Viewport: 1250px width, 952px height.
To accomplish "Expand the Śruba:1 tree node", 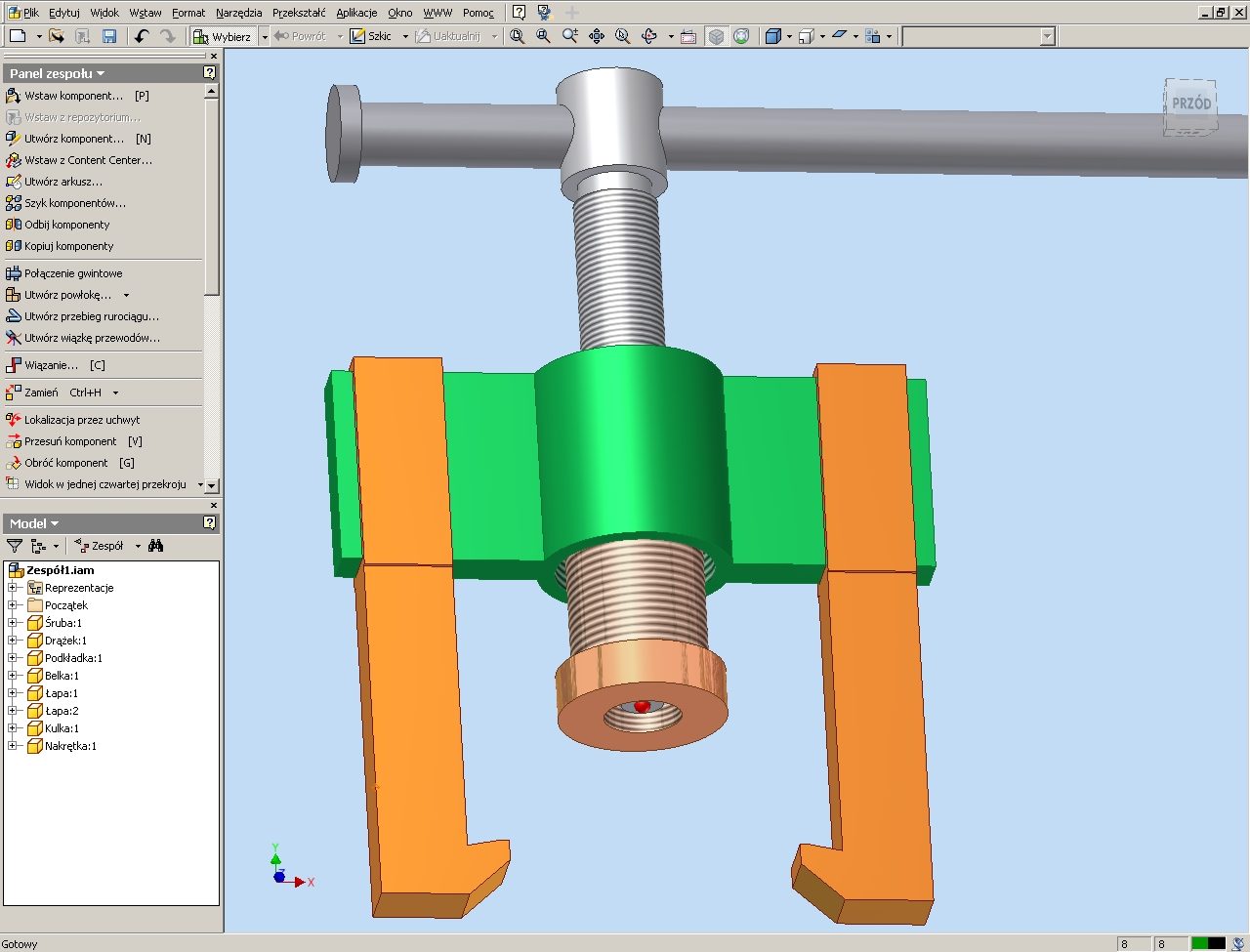I will tap(13, 623).
